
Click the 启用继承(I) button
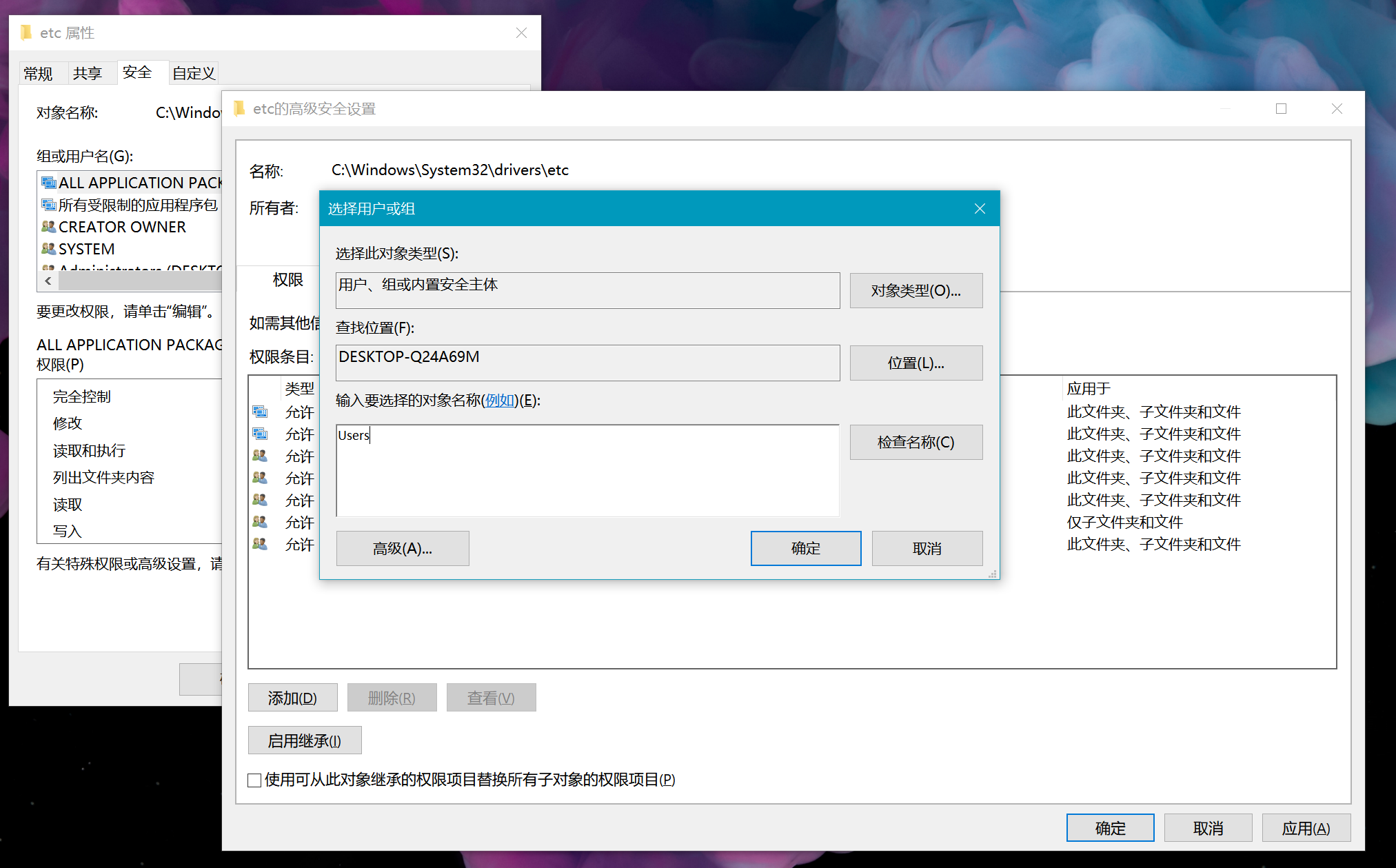point(304,740)
